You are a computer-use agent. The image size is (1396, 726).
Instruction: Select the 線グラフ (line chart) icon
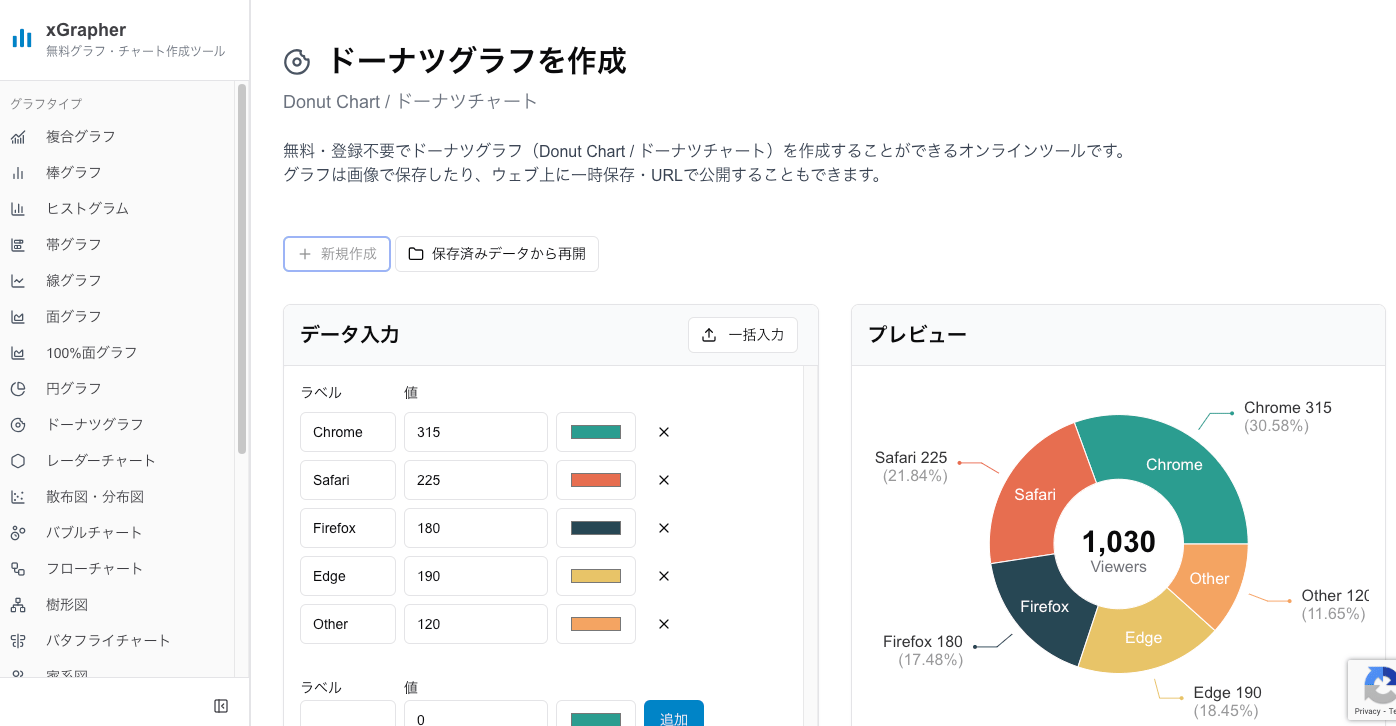tap(18, 280)
